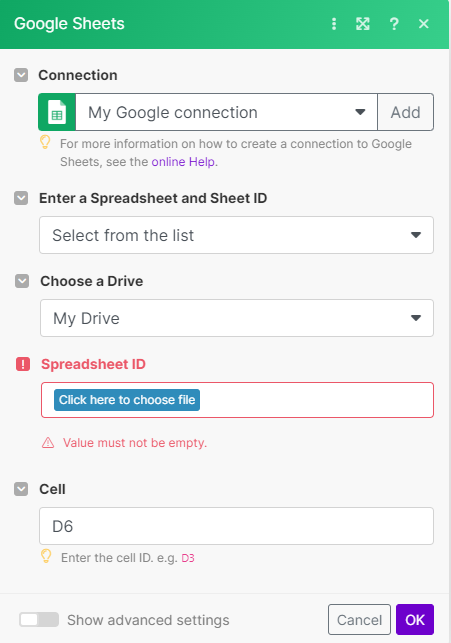This screenshot has height=643, width=451.
Task: Click the green Google Sheets connection icon
Action: pos(57,112)
